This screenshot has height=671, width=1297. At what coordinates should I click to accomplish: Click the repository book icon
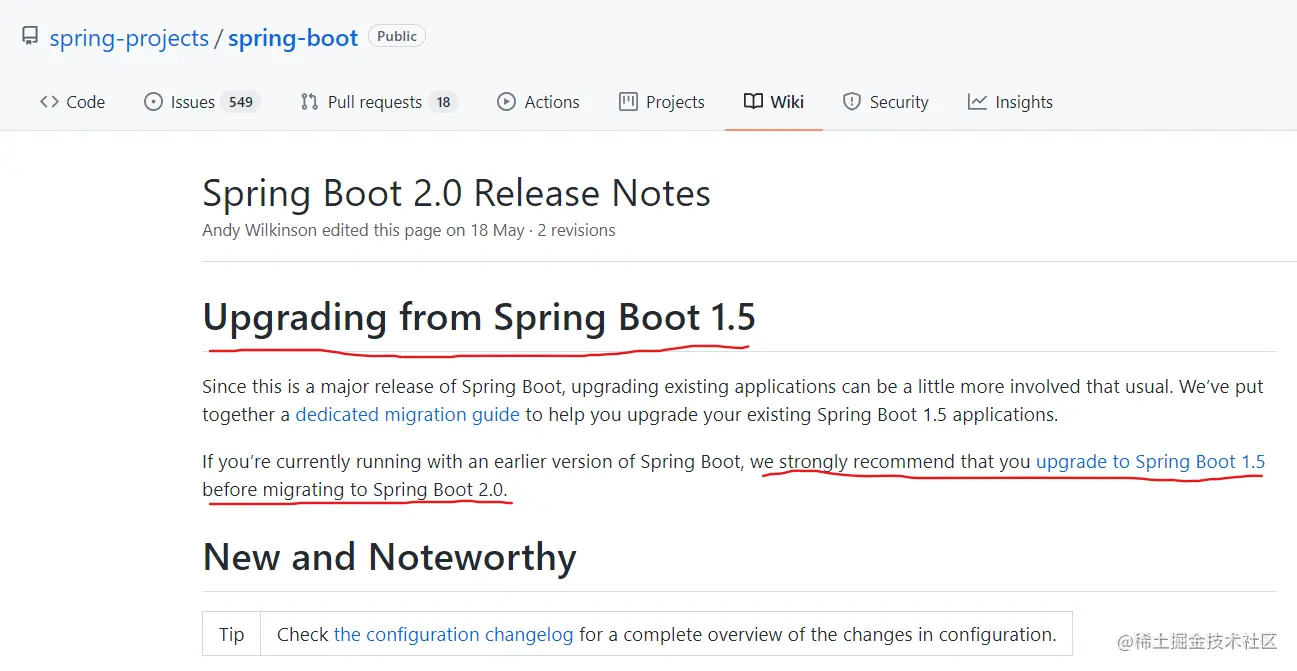pyautogui.click(x=31, y=38)
